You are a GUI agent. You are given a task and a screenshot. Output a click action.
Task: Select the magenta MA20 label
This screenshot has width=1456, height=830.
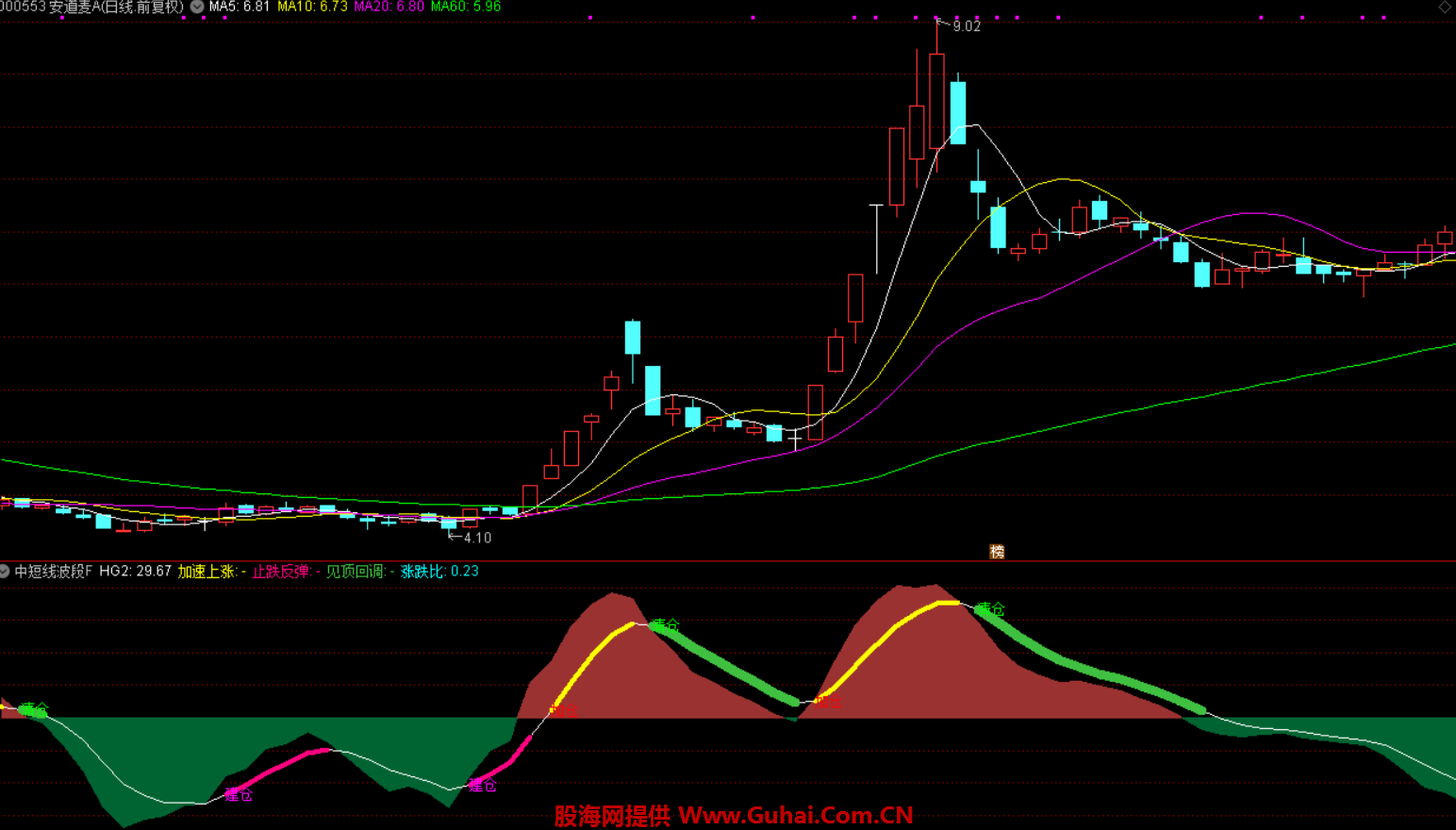pos(389,7)
